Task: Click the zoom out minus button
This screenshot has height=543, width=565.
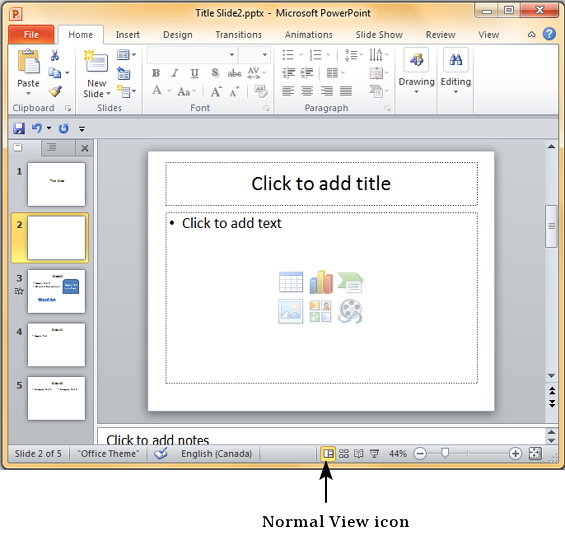Action: (x=420, y=453)
